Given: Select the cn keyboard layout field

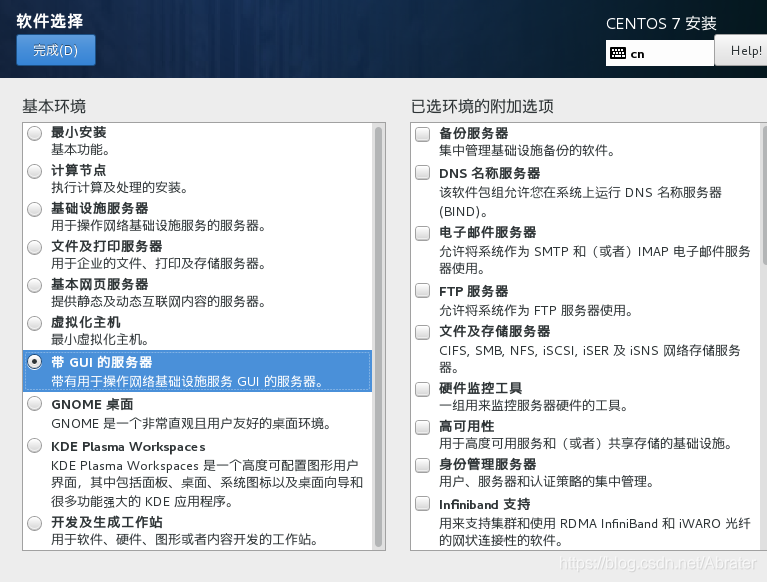Looking at the screenshot, I should click(660, 53).
